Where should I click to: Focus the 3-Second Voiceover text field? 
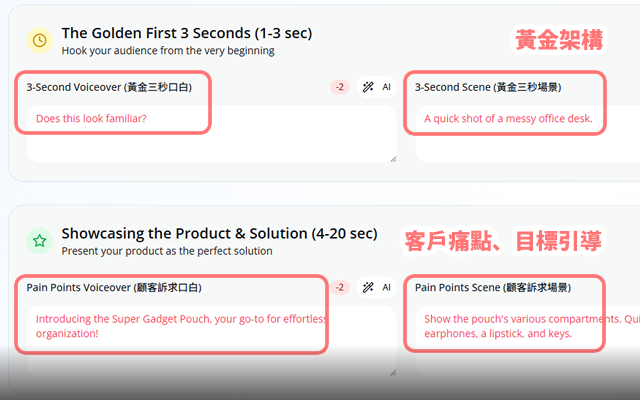pyautogui.click(x=210, y=133)
